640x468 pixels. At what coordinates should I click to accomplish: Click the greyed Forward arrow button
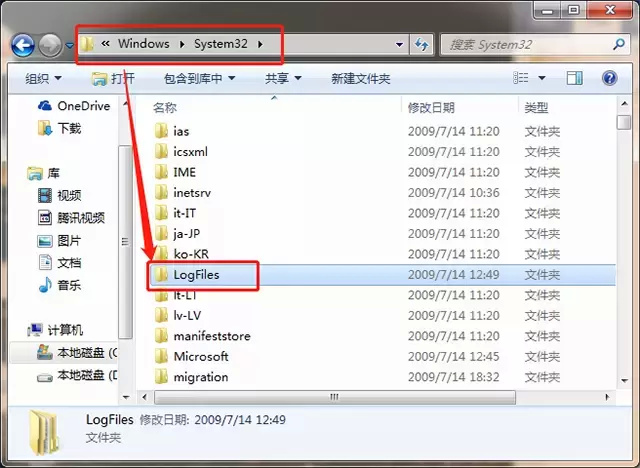50,45
